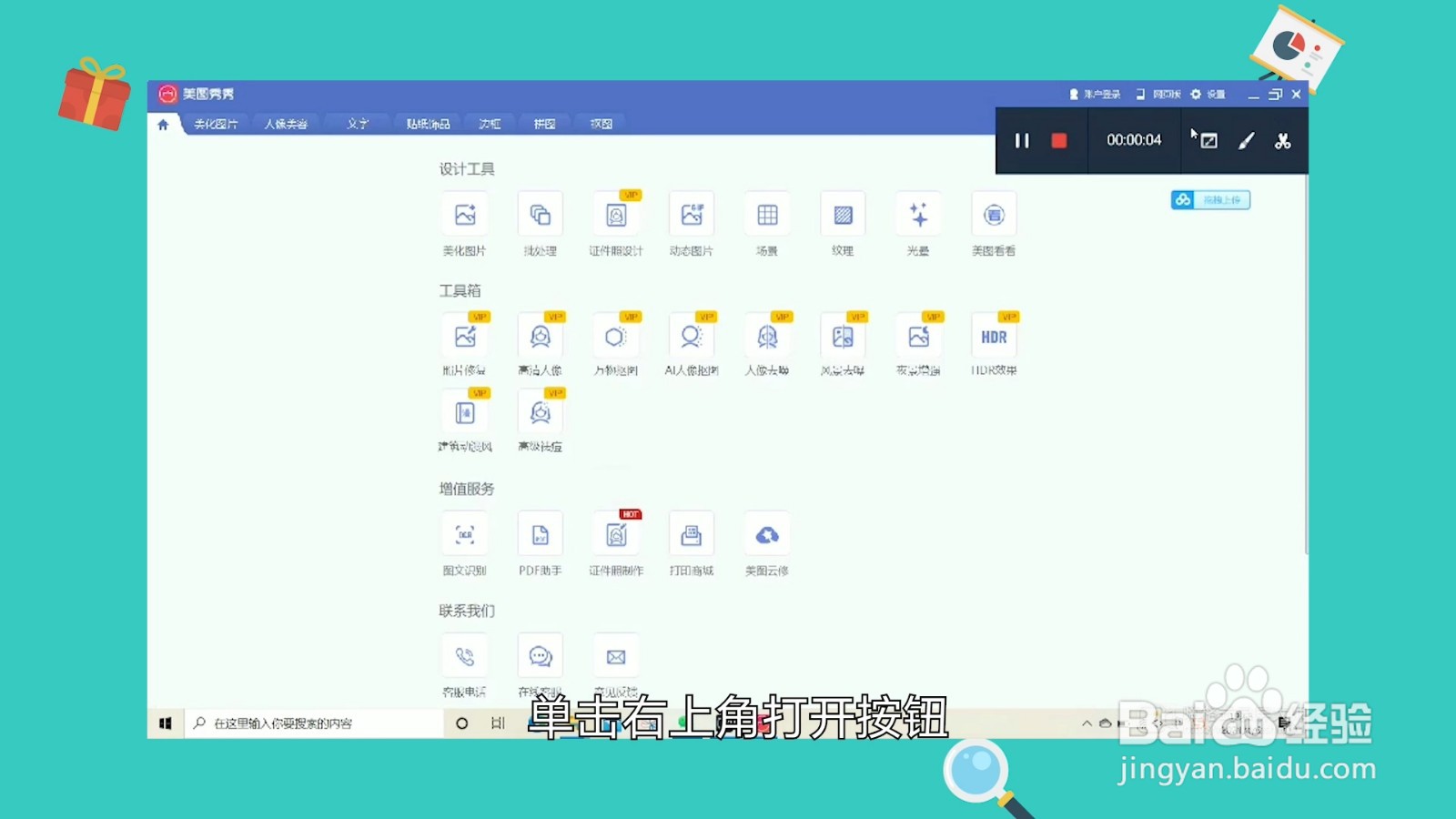
Task: Select the object cutout tool with hexagon icon
Action: click(616, 337)
